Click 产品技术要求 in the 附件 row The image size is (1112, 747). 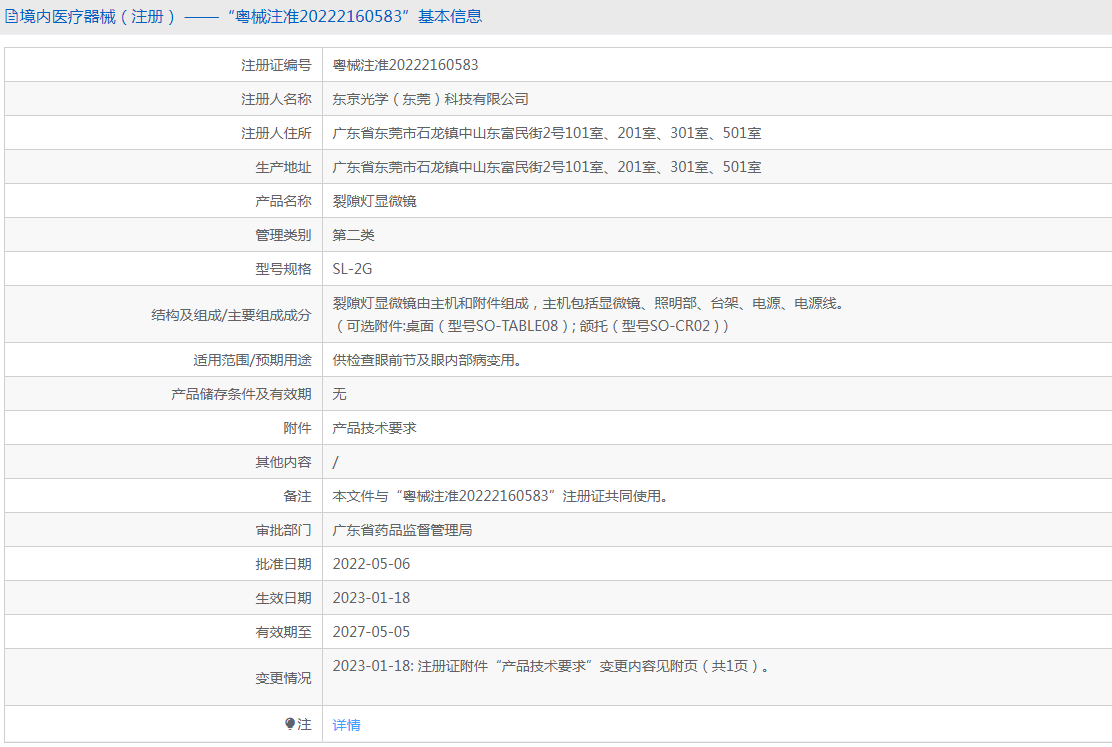374,428
